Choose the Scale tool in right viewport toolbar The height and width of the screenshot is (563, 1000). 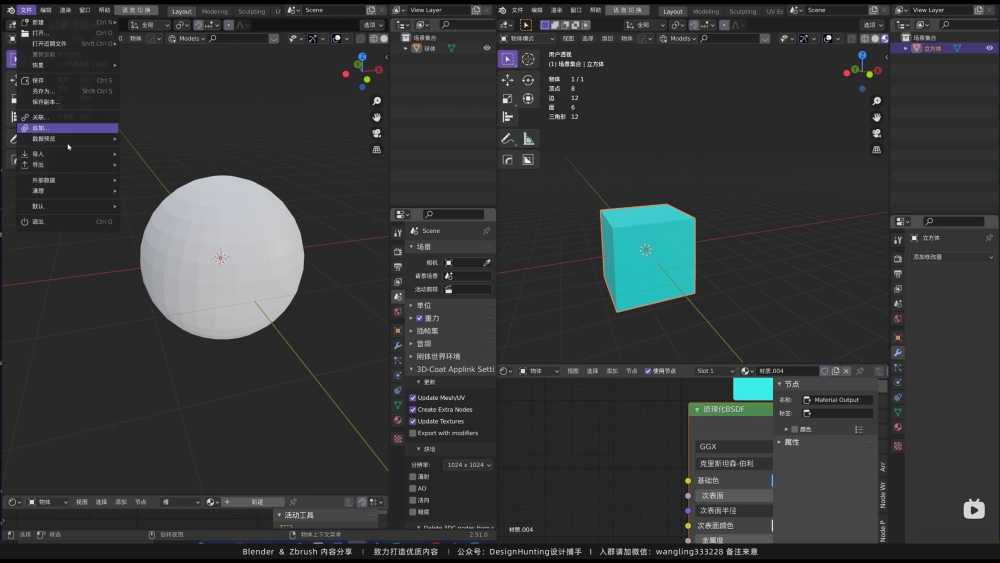(508, 99)
